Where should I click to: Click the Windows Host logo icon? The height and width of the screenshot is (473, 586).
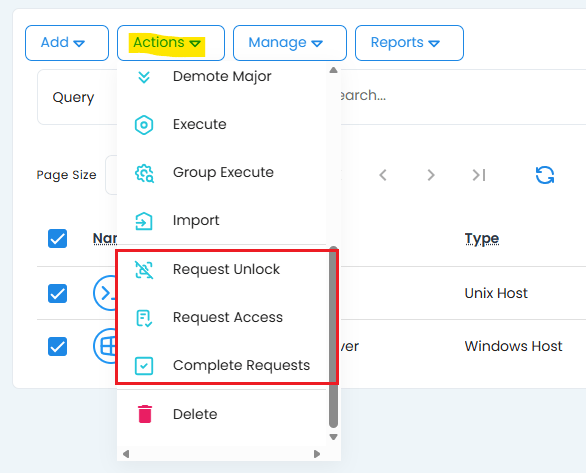(105, 346)
